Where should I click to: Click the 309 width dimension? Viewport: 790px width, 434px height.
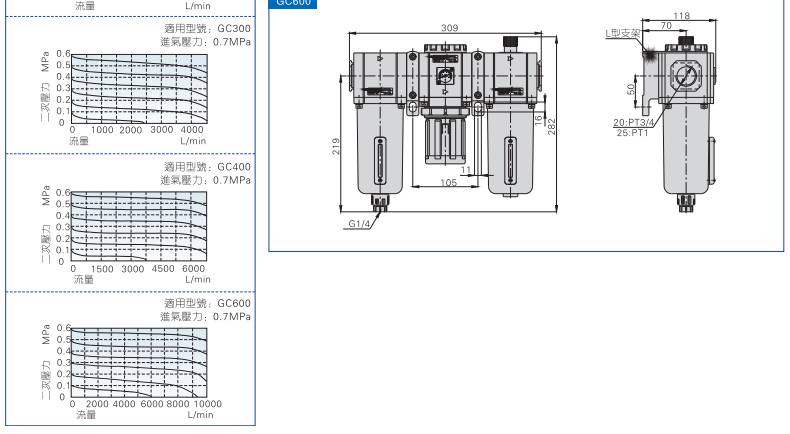[x=449, y=28]
